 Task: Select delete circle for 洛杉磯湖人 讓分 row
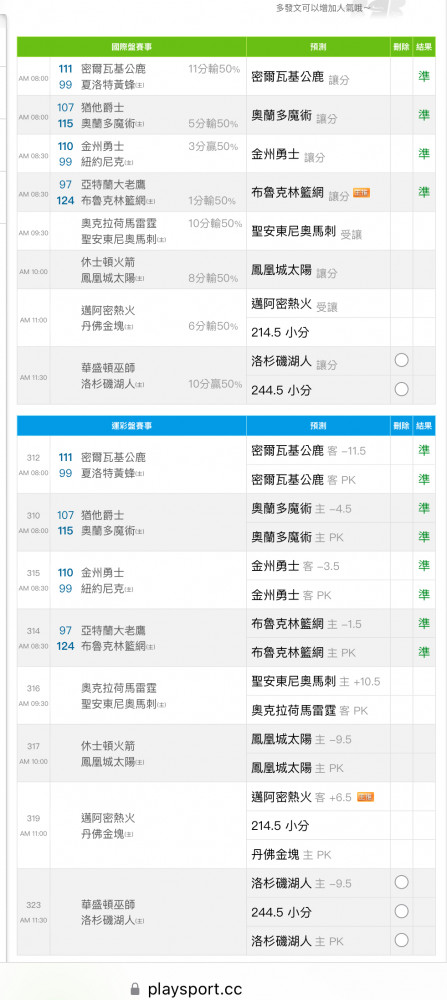coord(401,360)
